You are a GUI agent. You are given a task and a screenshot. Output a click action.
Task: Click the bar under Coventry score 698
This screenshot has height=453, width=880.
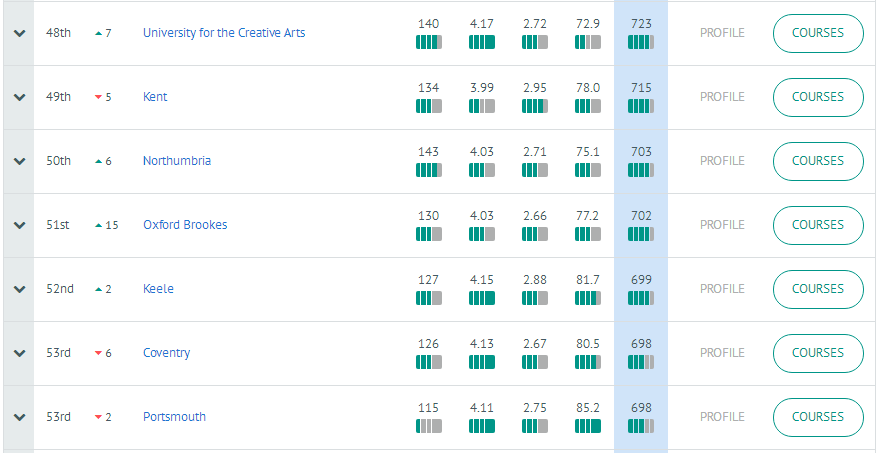[641, 362]
